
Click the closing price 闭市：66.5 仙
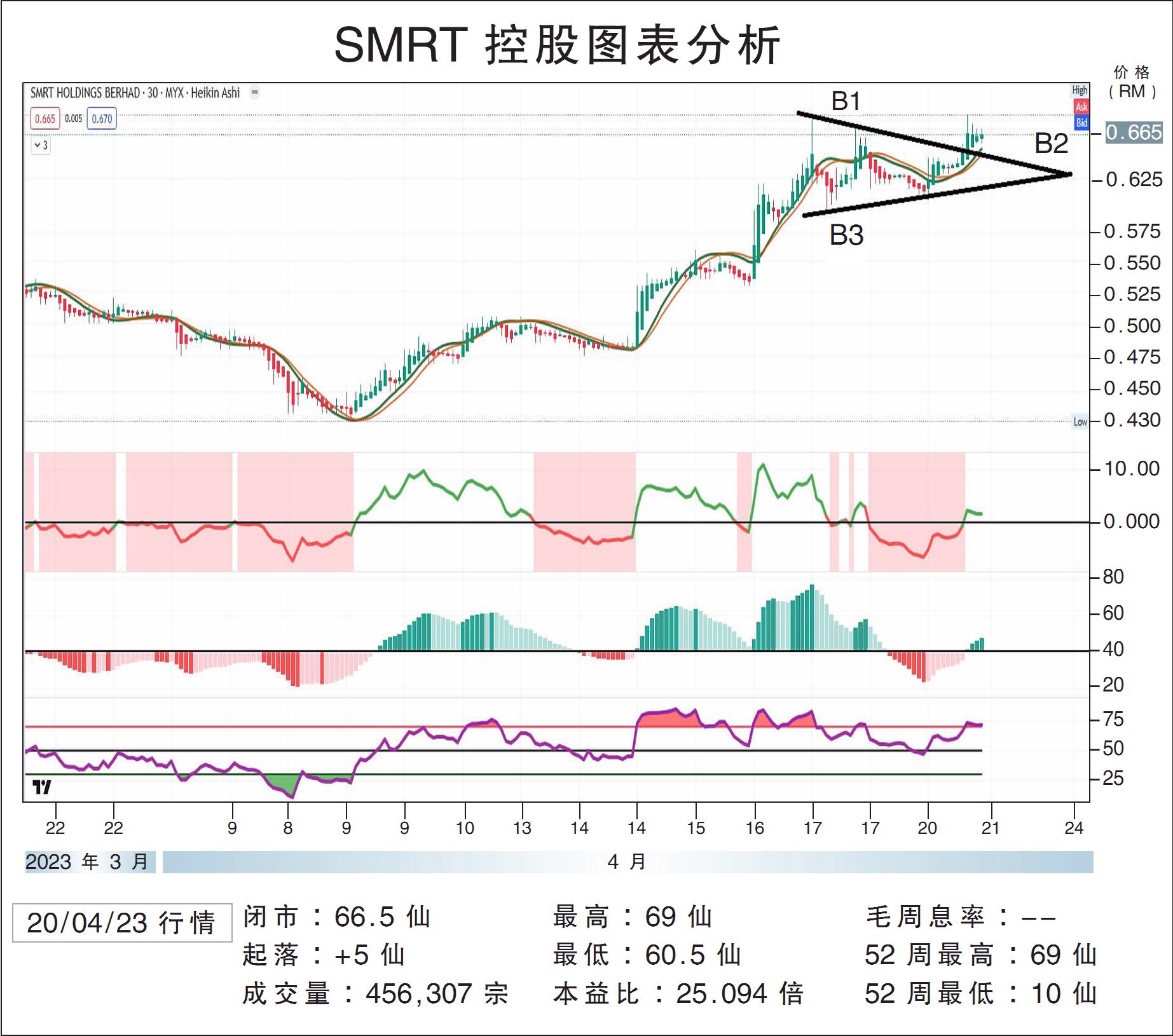point(337,917)
